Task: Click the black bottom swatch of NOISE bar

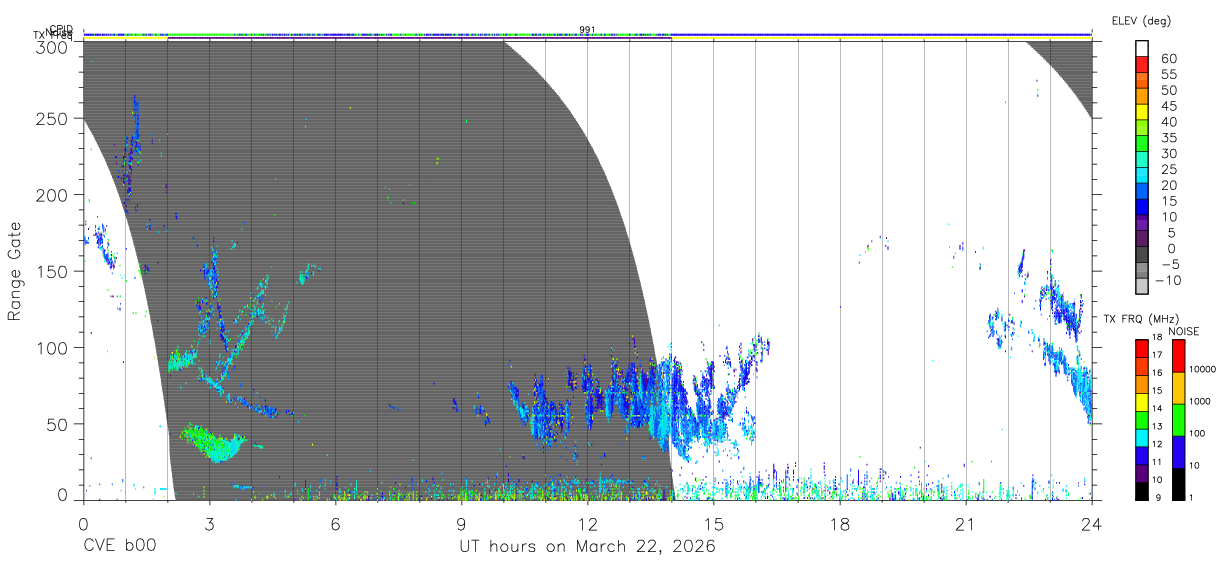Action: tap(1179, 483)
